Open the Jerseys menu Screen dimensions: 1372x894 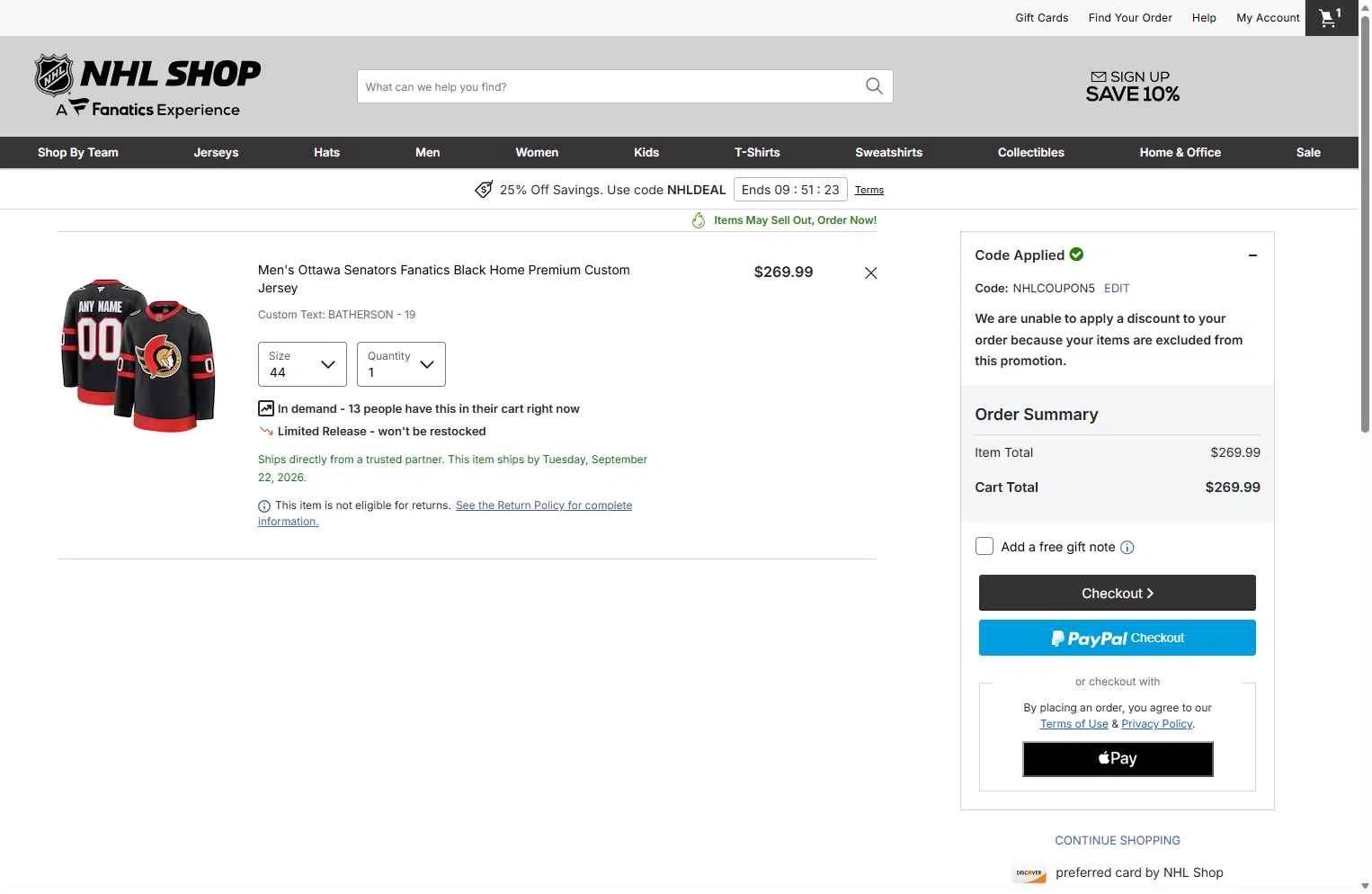216,153
